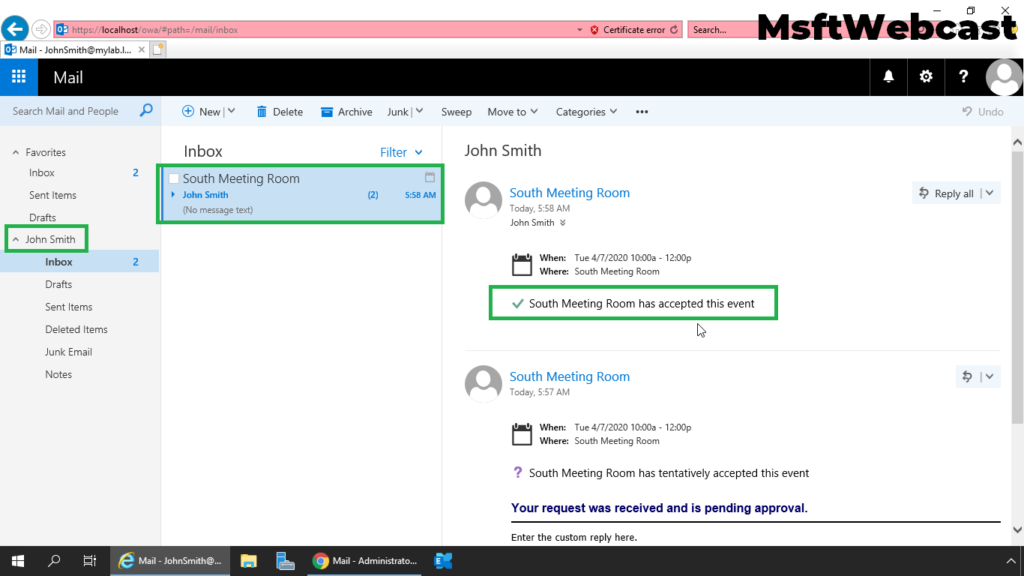The image size is (1024, 576).
Task: Click the search magnifier icon
Action: click(146, 110)
